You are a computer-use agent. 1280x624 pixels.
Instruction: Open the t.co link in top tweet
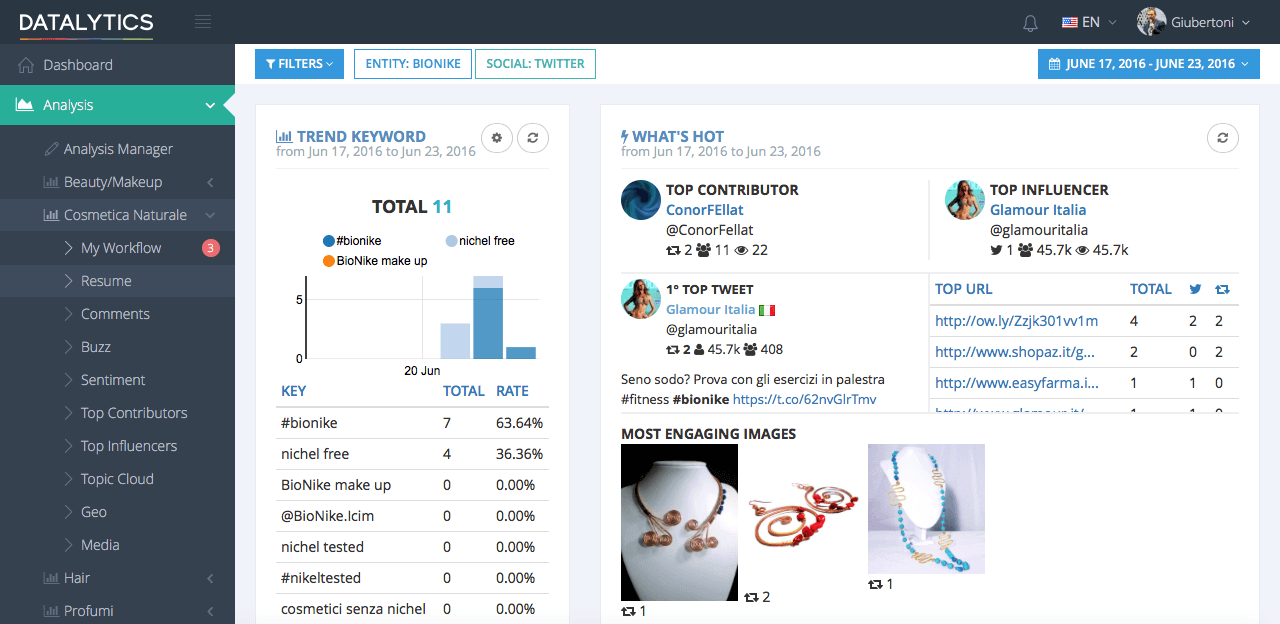804,399
